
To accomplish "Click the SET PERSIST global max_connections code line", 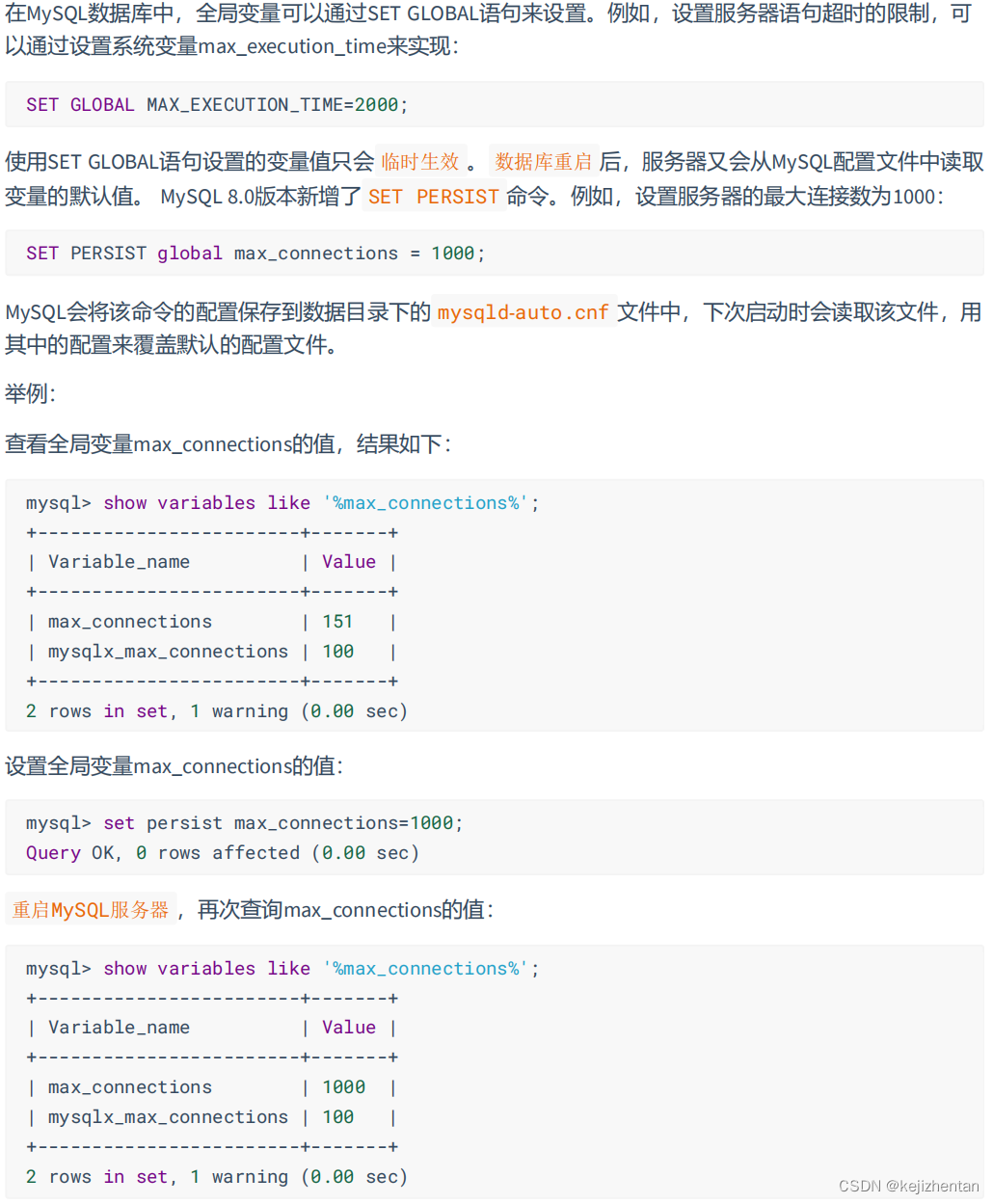I will coord(255,254).
